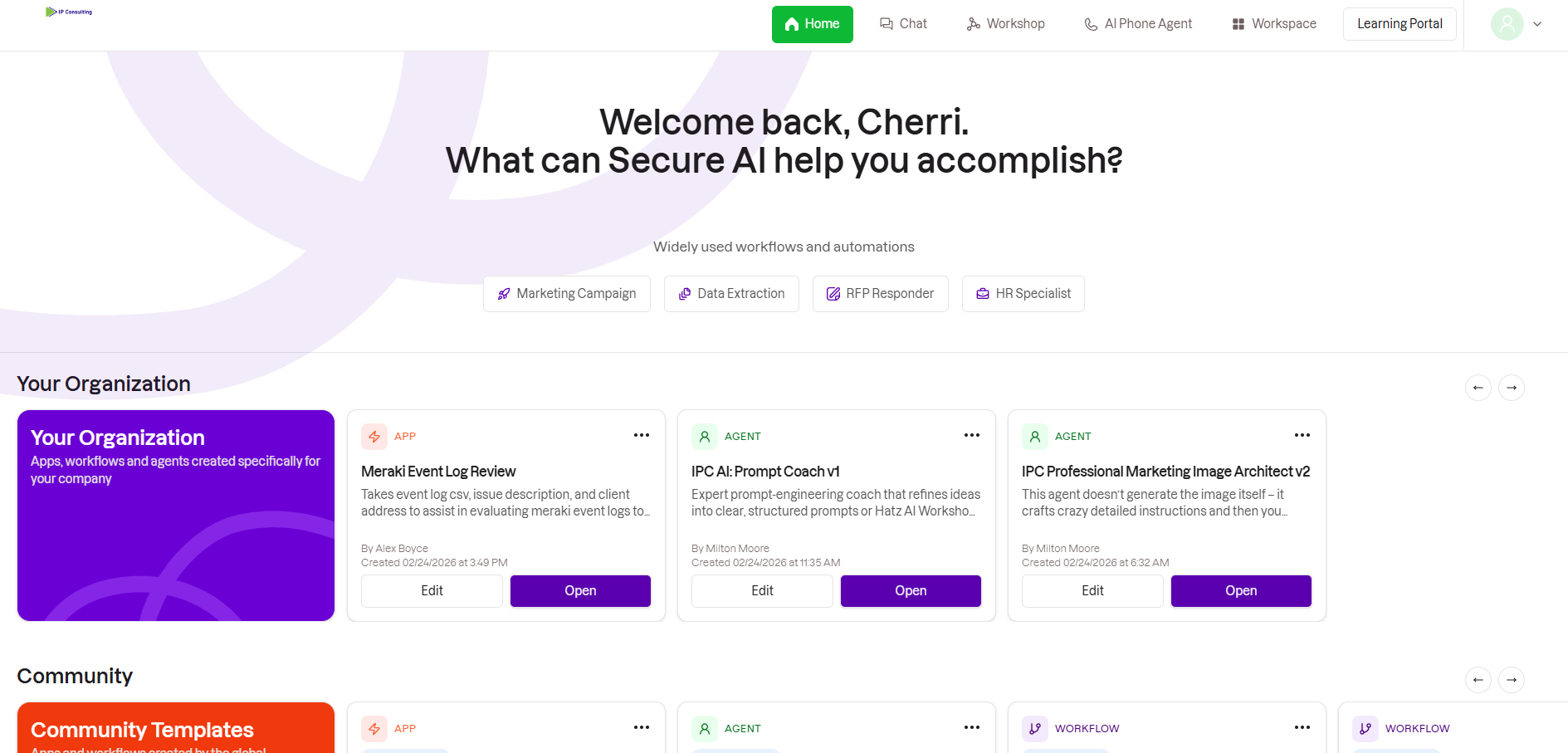Viewport: 1568px width, 753px height.
Task: Open the IPC AI: Prompt Coach v1 agent
Action: coord(910,590)
